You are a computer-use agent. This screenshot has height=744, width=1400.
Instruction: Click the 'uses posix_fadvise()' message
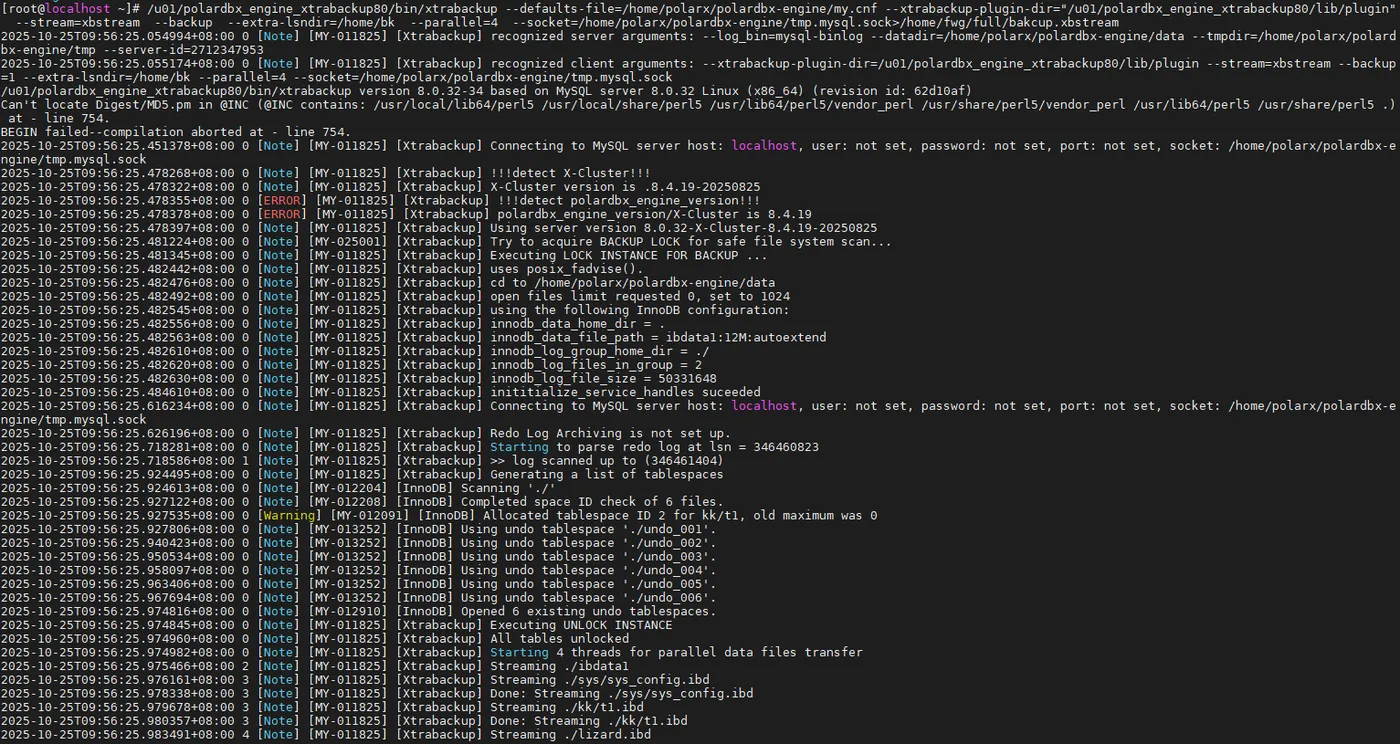pyautogui.click(x=567, y=269)
